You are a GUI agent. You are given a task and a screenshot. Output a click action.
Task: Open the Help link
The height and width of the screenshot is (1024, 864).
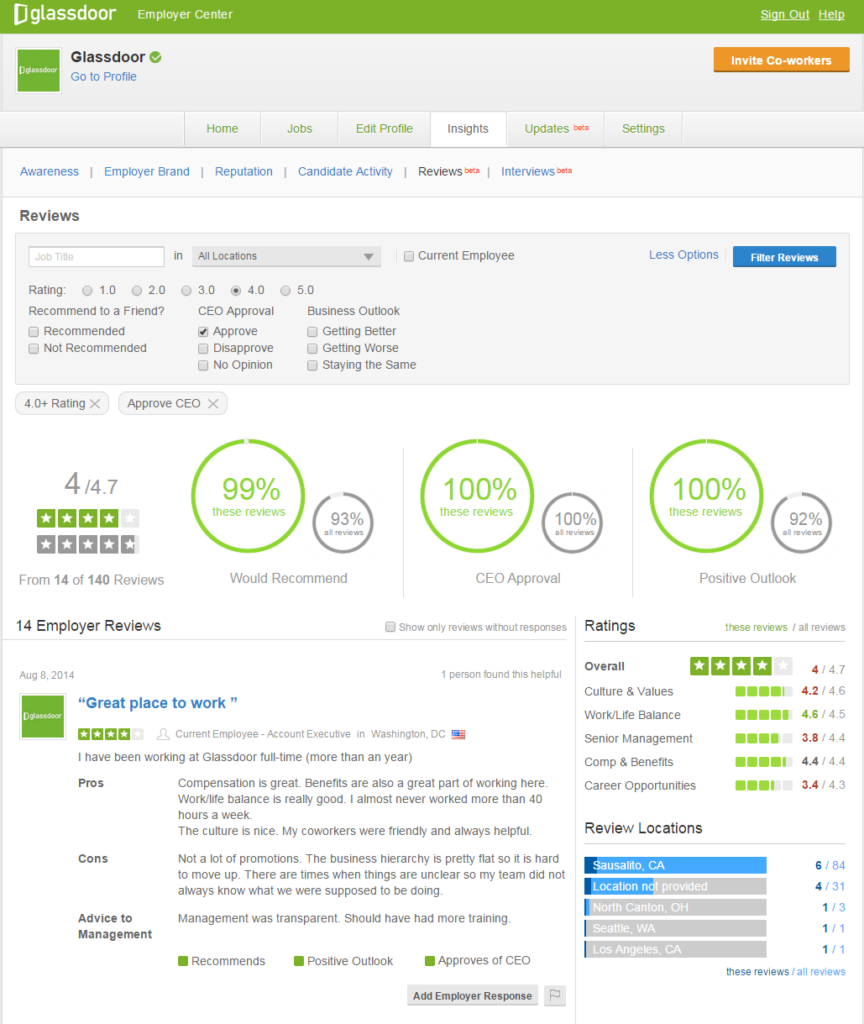click(x=831, y=14)
